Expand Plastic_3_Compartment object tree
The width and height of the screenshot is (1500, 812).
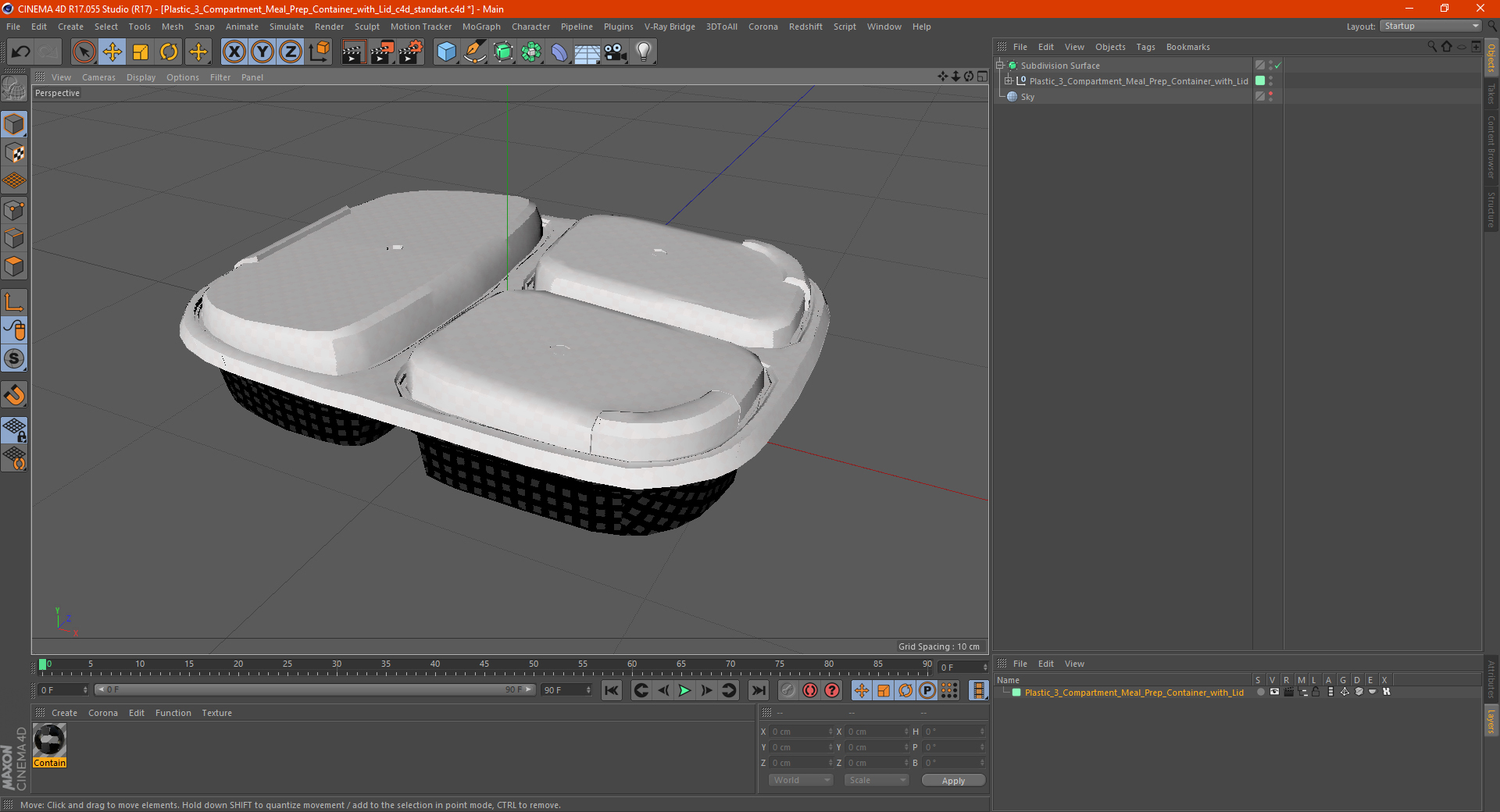(x=1009, y=81)
